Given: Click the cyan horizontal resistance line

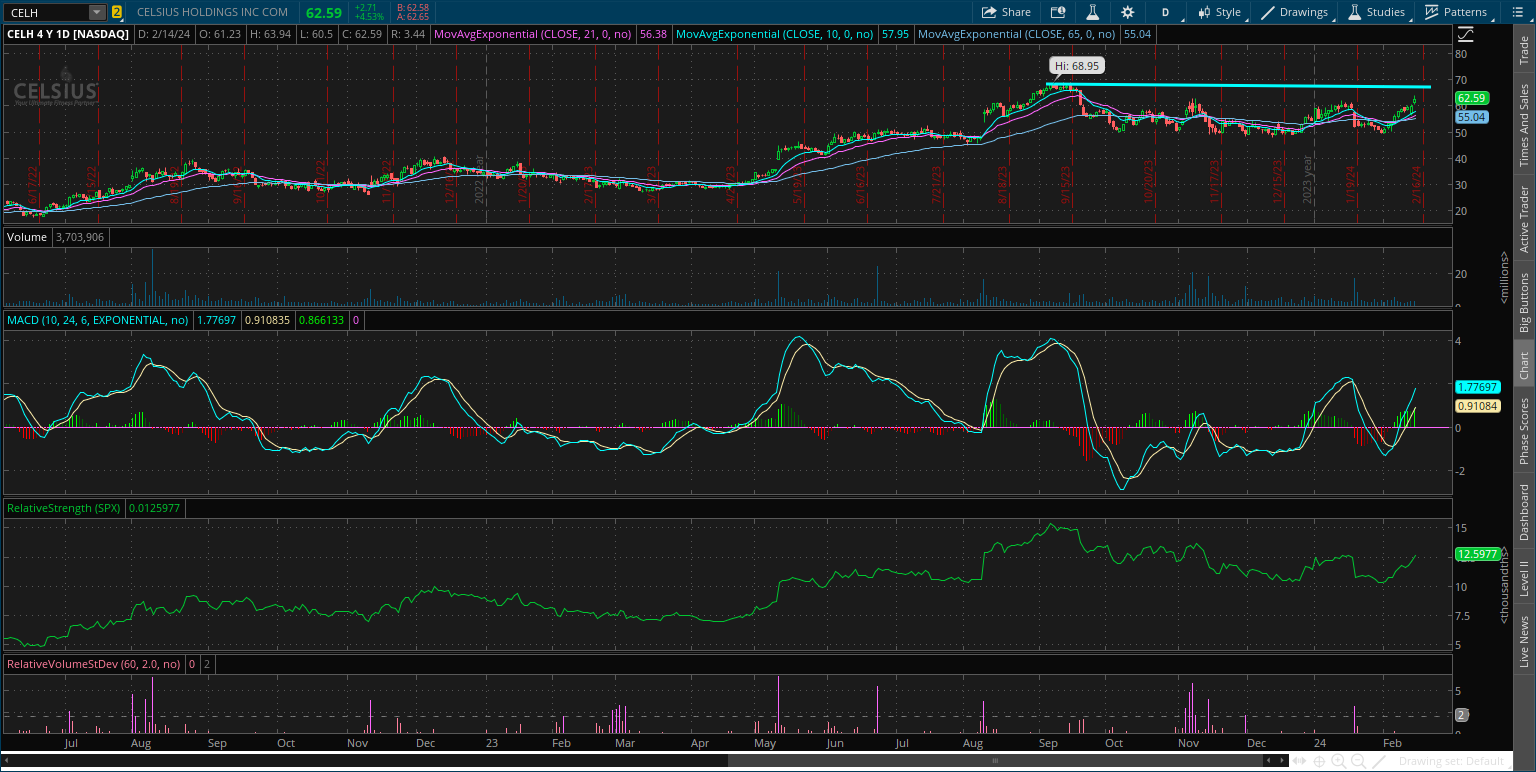Looking at the screenshot, I should (x=1238, y=86).
